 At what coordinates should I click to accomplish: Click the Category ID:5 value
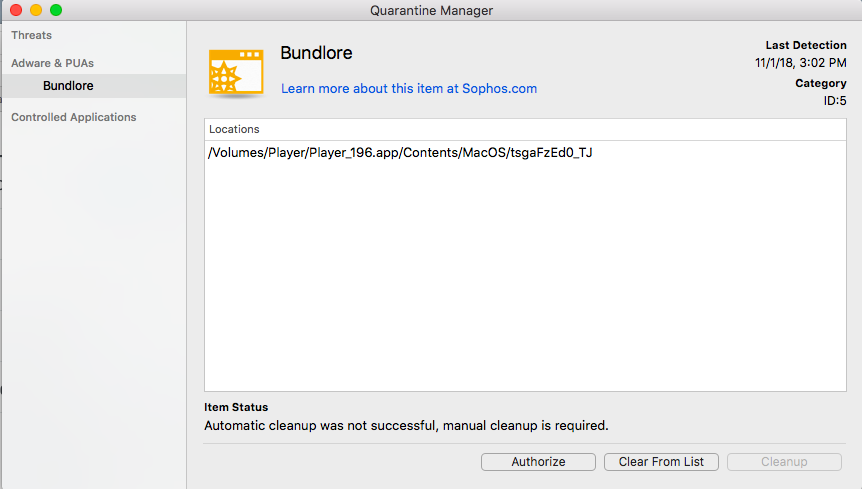pyautogui.click(x=832, y=100)
